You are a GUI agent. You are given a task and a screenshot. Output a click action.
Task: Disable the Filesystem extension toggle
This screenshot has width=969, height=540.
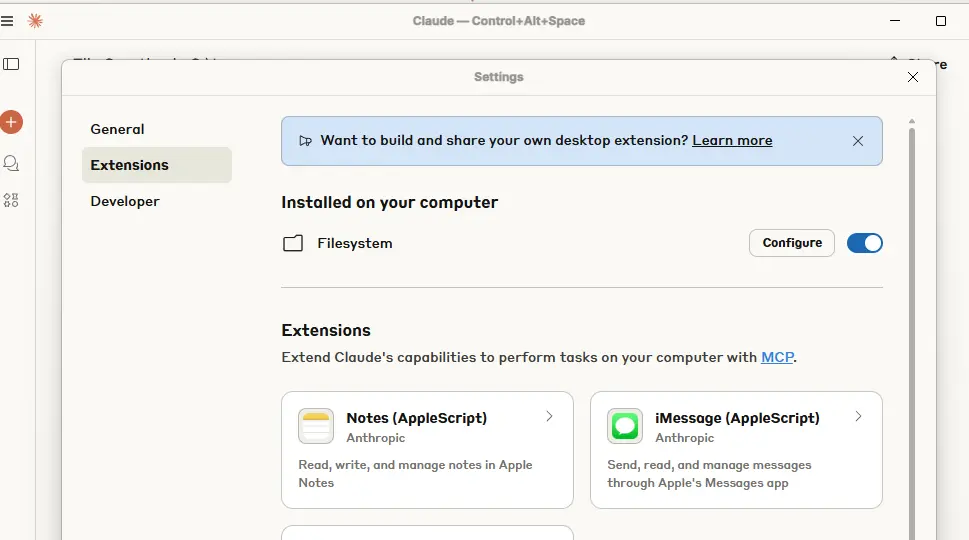865,243
